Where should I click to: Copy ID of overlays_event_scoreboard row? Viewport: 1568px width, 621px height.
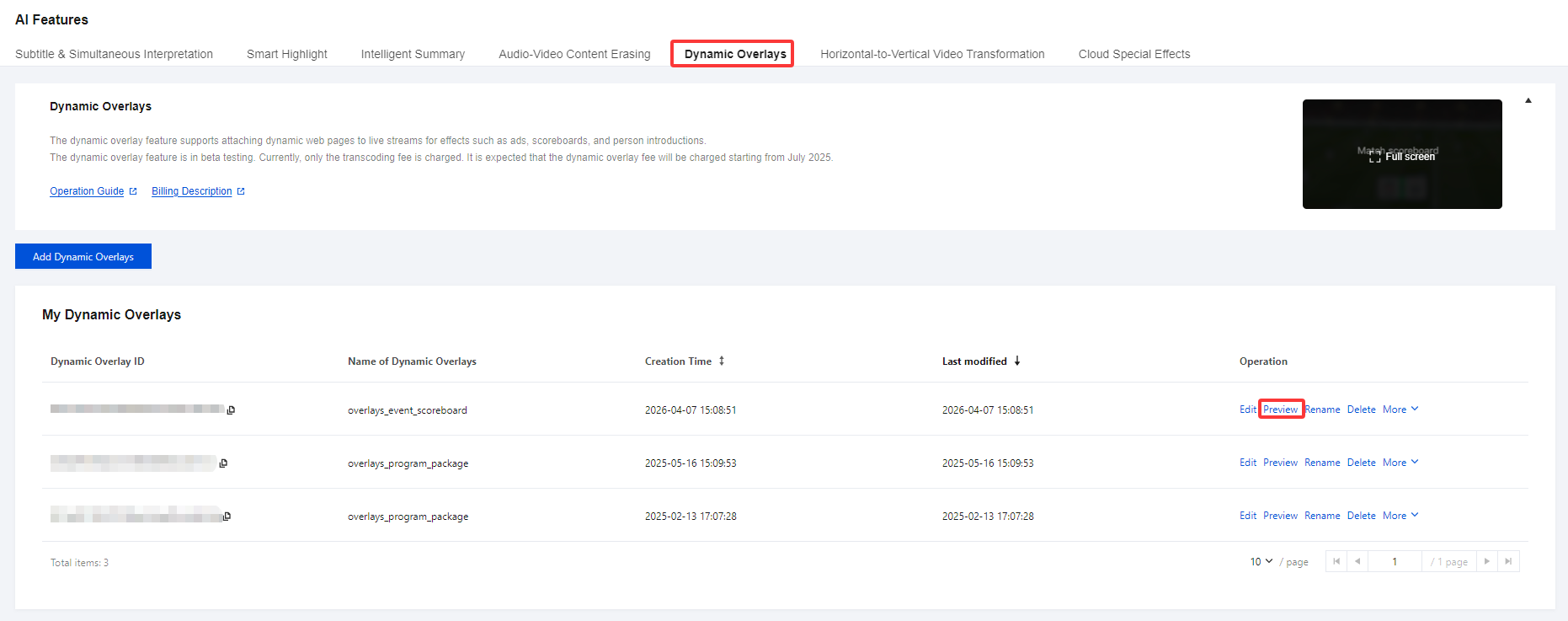231,410
